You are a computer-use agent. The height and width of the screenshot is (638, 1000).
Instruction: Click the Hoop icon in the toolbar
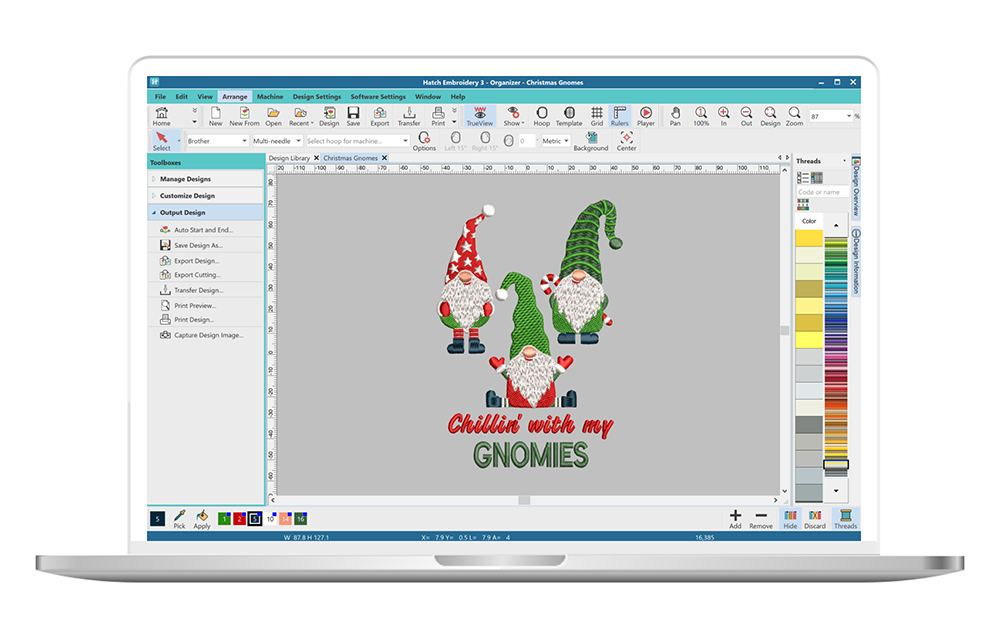pyautogui.click(x=541, y=116)
